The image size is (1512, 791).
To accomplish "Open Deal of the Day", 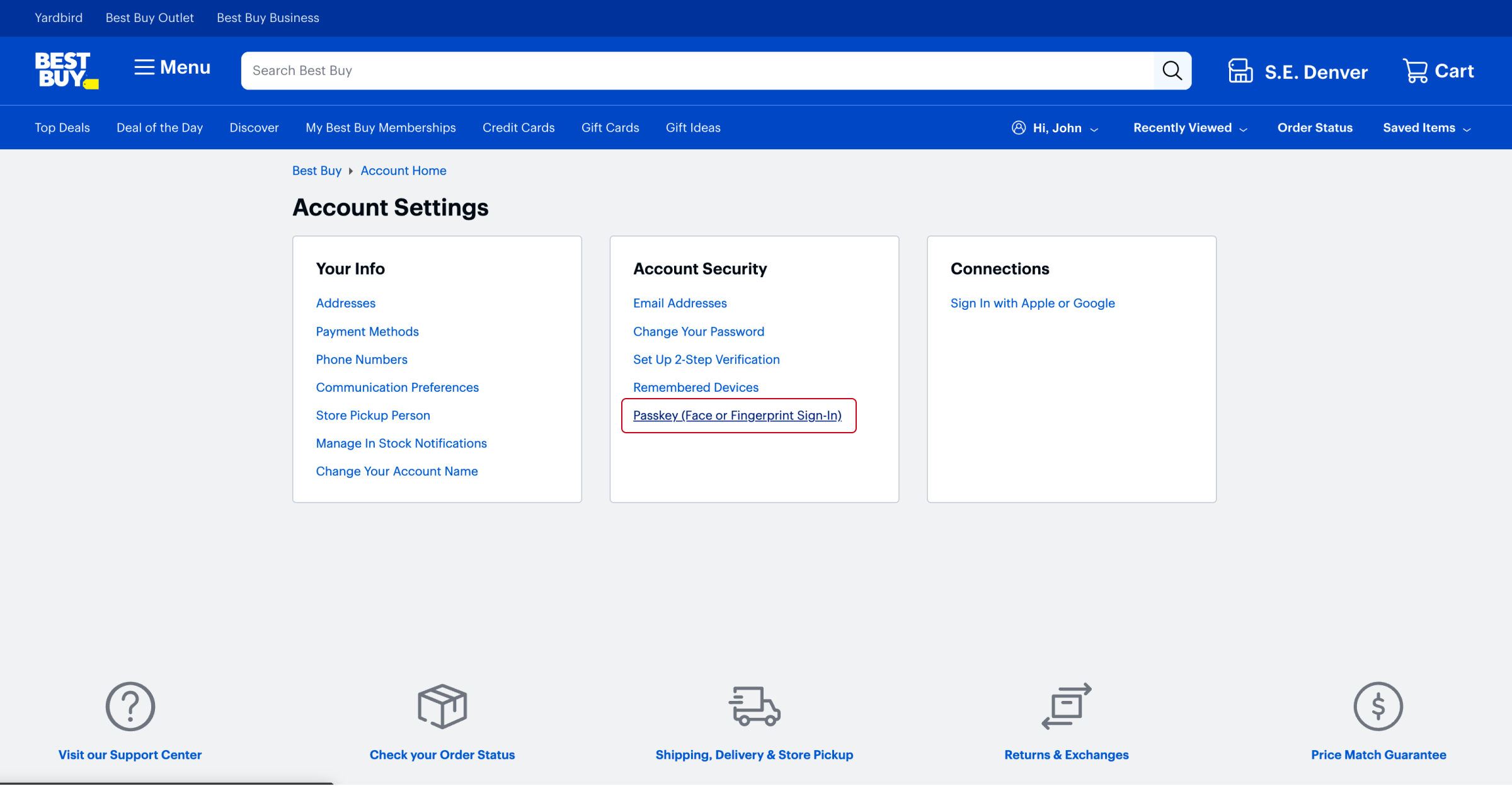I will coord(159,127).
